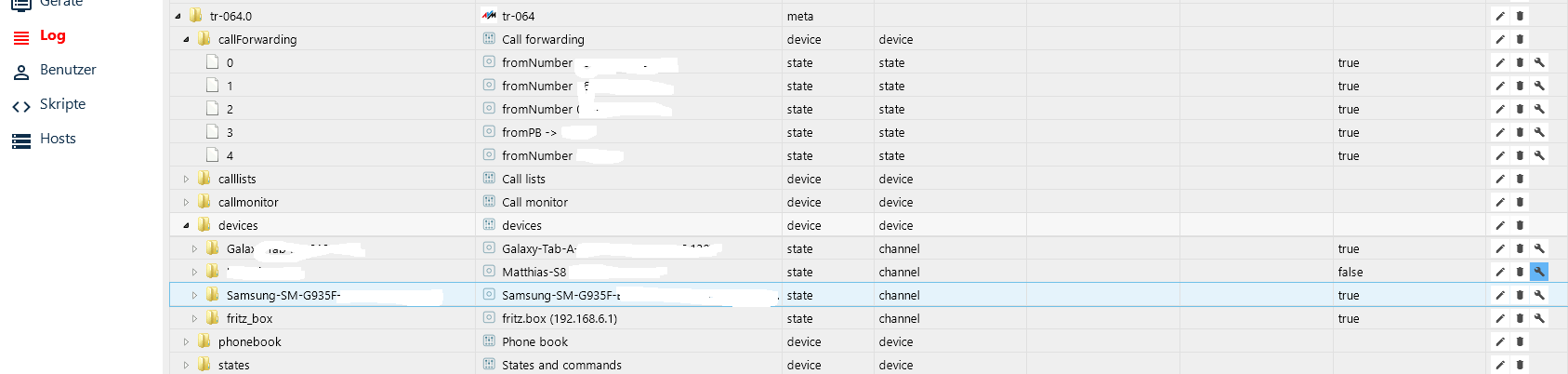Click the wrench icon for fritz.box row
The height and width of the screenshot is (374, 1568).
1539,318
